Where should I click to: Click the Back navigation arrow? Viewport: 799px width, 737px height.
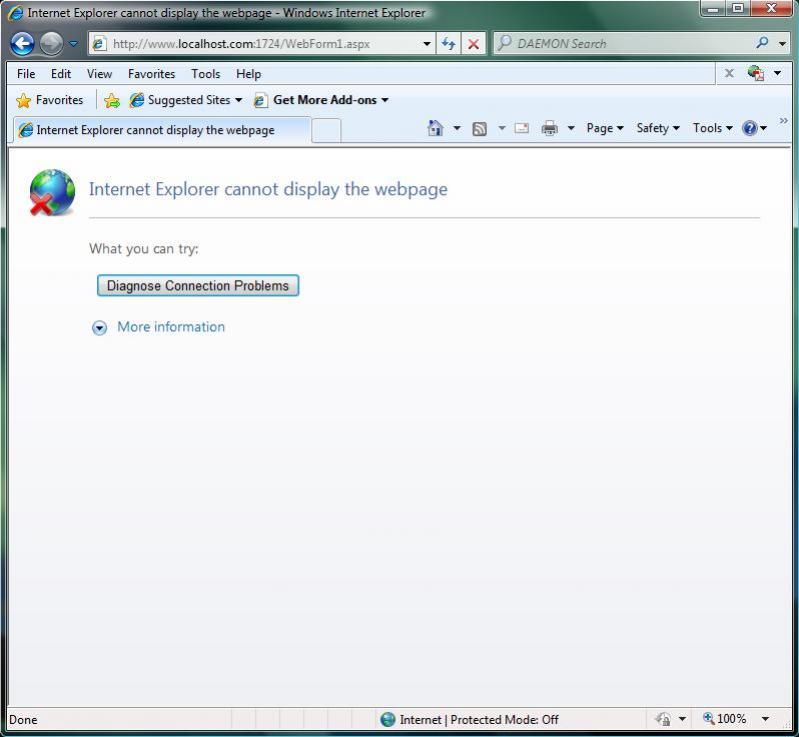tap(22, 43)
